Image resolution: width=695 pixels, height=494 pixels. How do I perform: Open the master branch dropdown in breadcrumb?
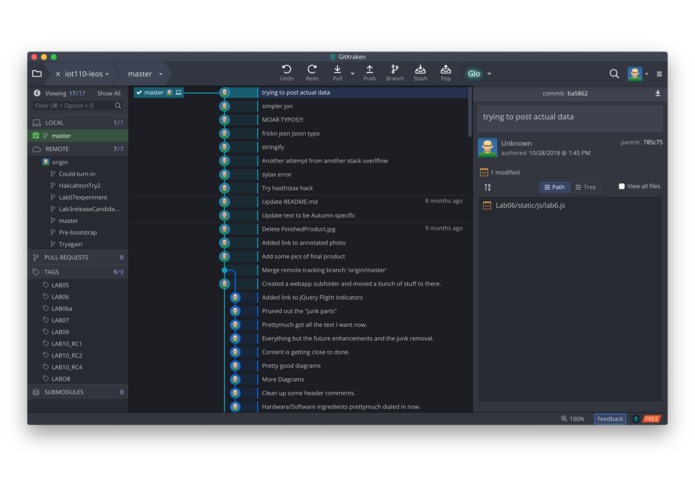[160, 74]
